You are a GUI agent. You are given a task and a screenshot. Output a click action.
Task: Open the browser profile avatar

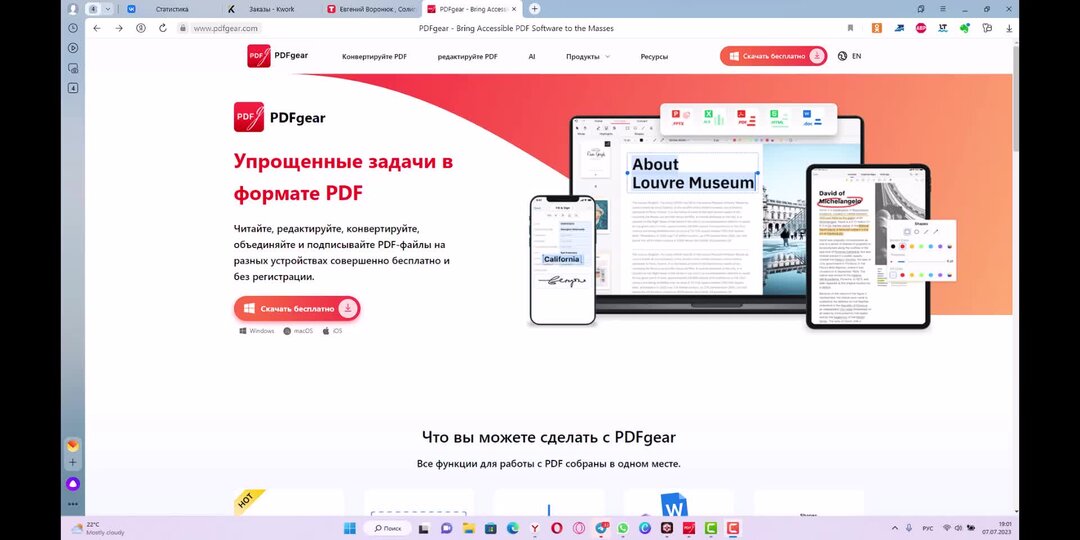(73, 9)
